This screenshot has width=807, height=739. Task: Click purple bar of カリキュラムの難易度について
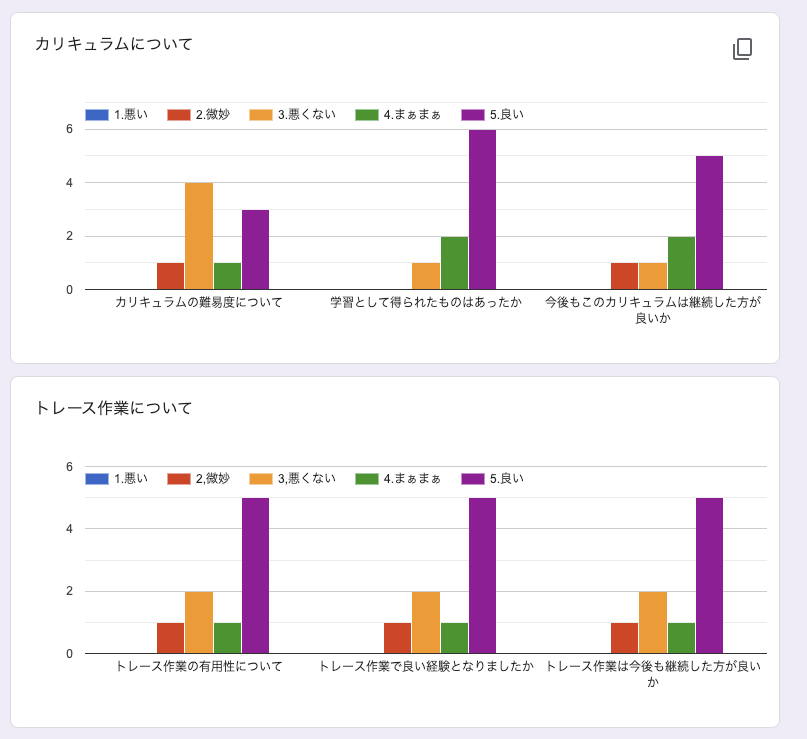coord(255,250)
